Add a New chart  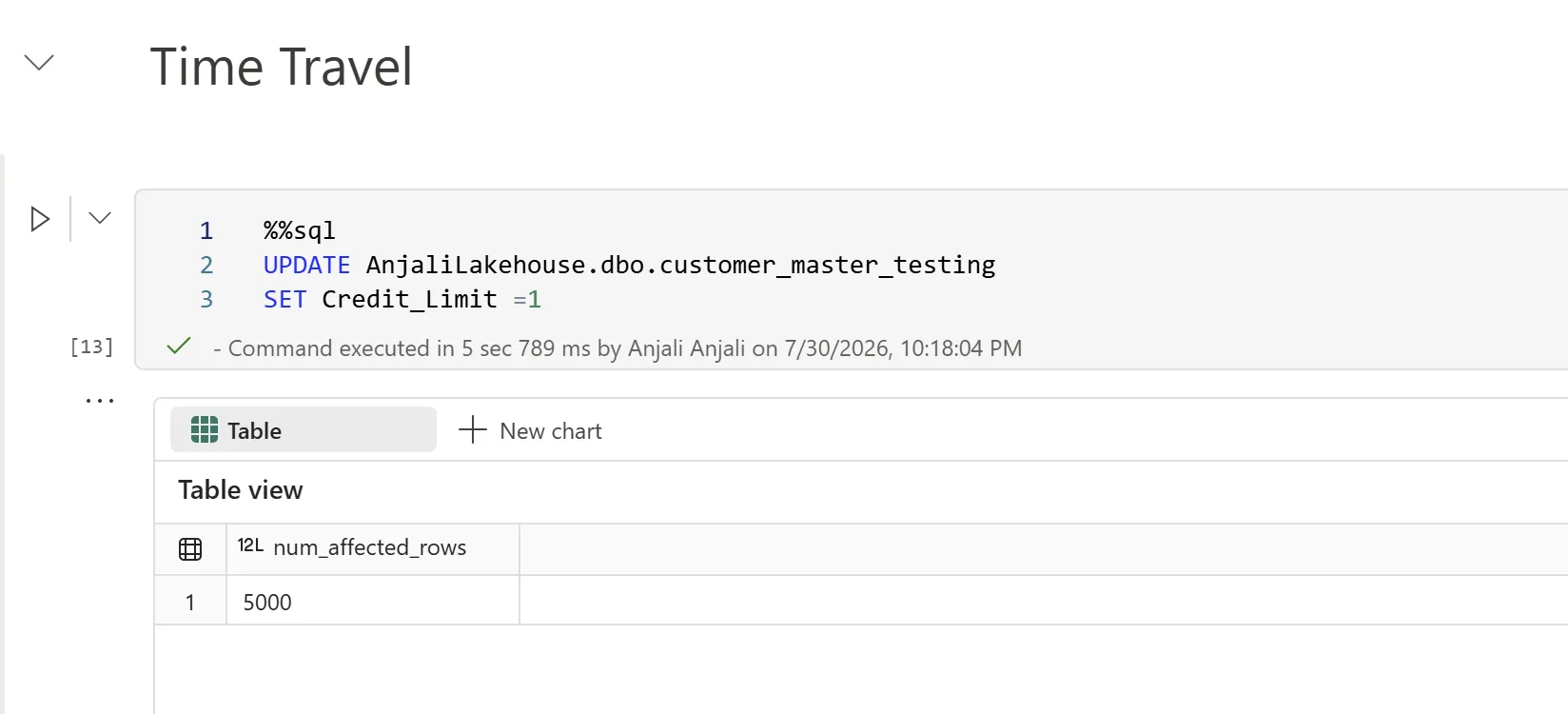coord(530,430)
